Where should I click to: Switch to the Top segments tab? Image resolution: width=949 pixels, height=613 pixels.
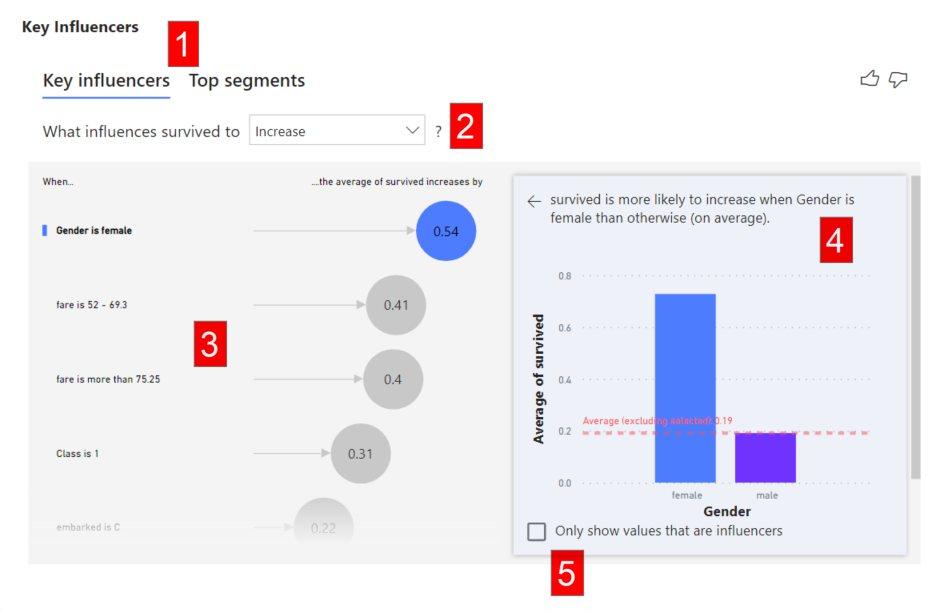coord(247,80)
